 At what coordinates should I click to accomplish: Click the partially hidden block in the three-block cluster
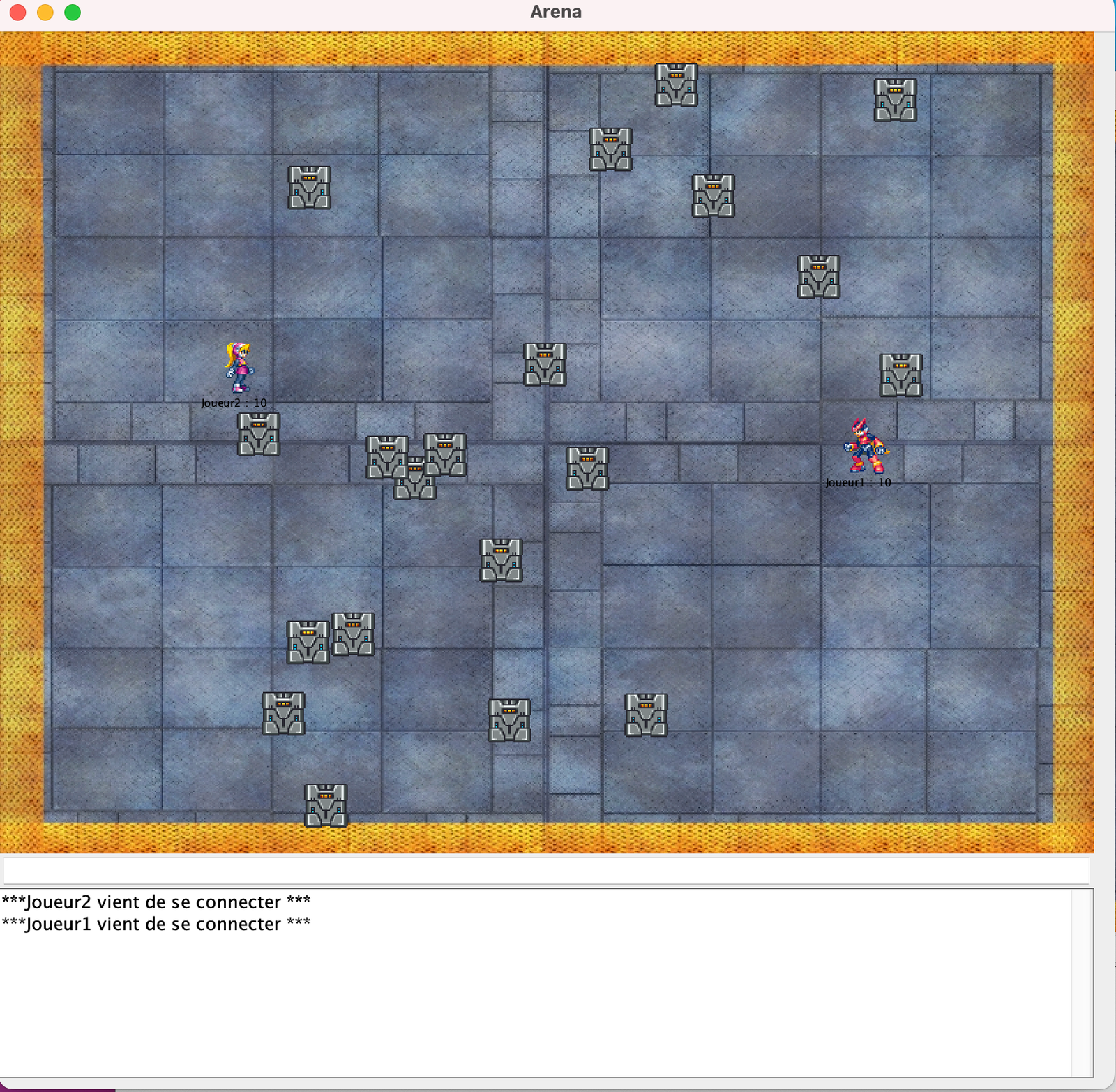(x=415, y=487)
